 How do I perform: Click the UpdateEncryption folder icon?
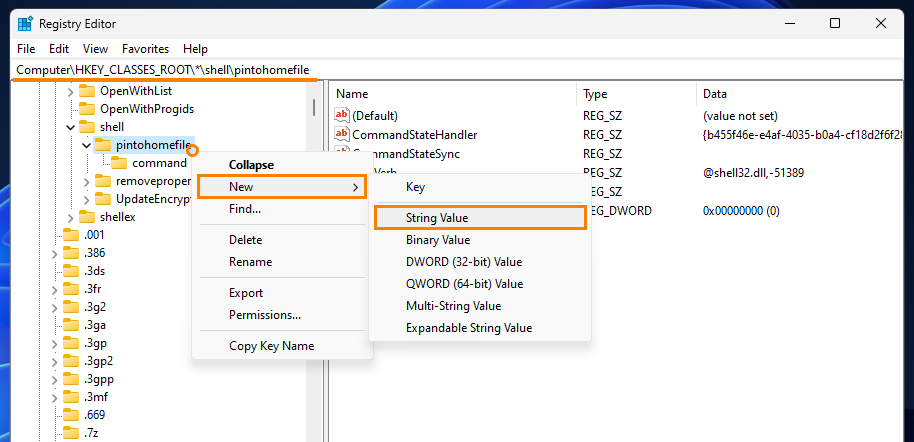(103, 199)
